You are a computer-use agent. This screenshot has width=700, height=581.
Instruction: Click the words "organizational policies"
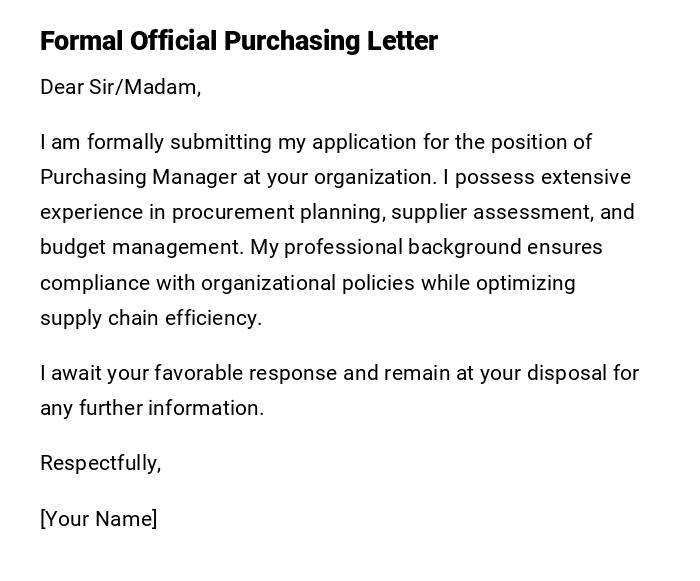coord(308,283)
